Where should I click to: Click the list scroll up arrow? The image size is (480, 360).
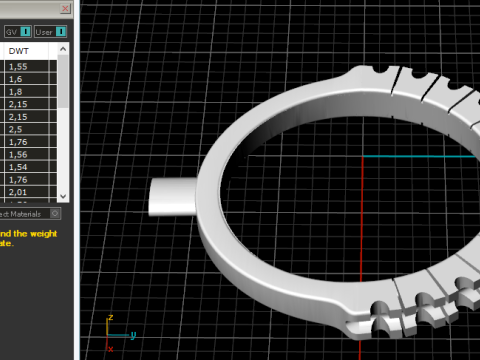pyautogui.click(x=63, y=49)
